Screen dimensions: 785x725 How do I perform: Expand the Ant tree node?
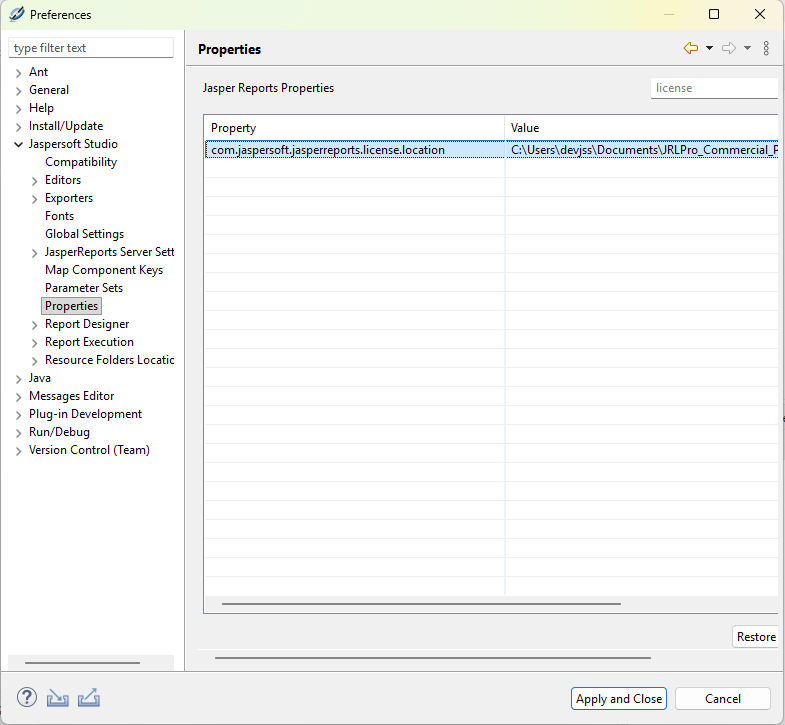[x=19, y=73]
